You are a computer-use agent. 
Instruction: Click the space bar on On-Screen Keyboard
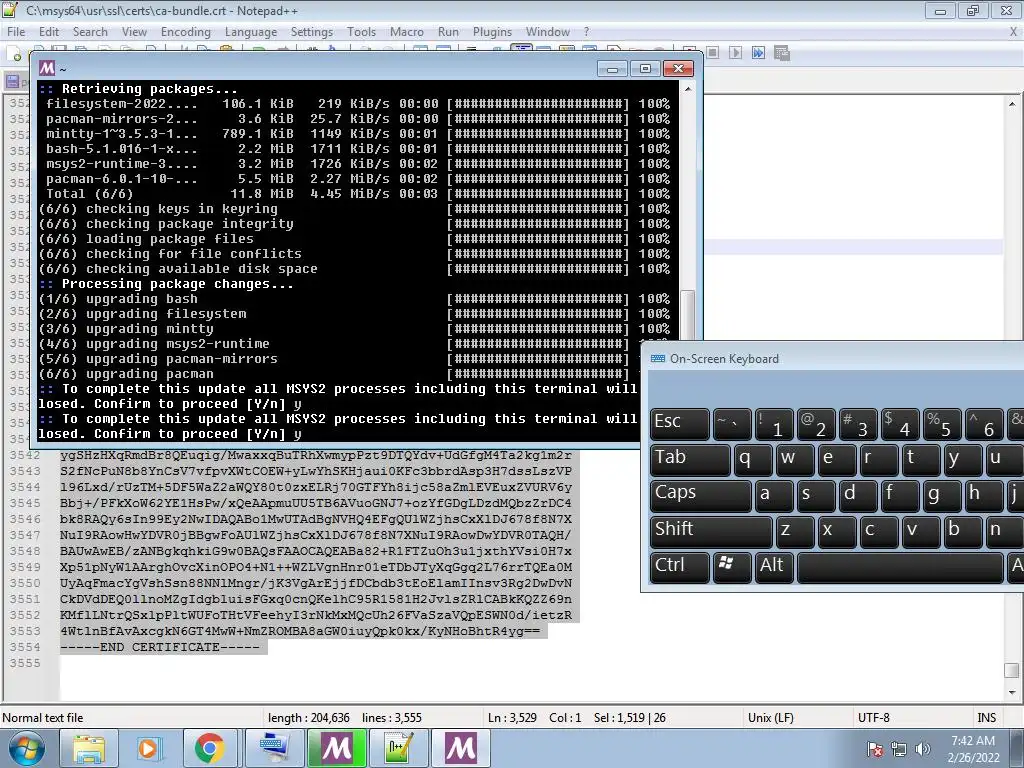[900, 566]
